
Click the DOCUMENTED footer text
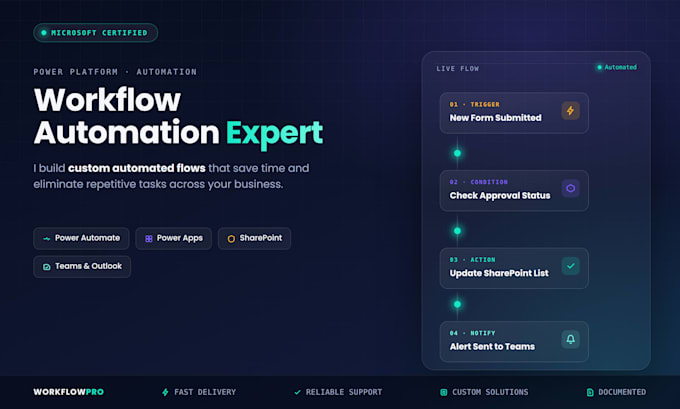(622, 392)
